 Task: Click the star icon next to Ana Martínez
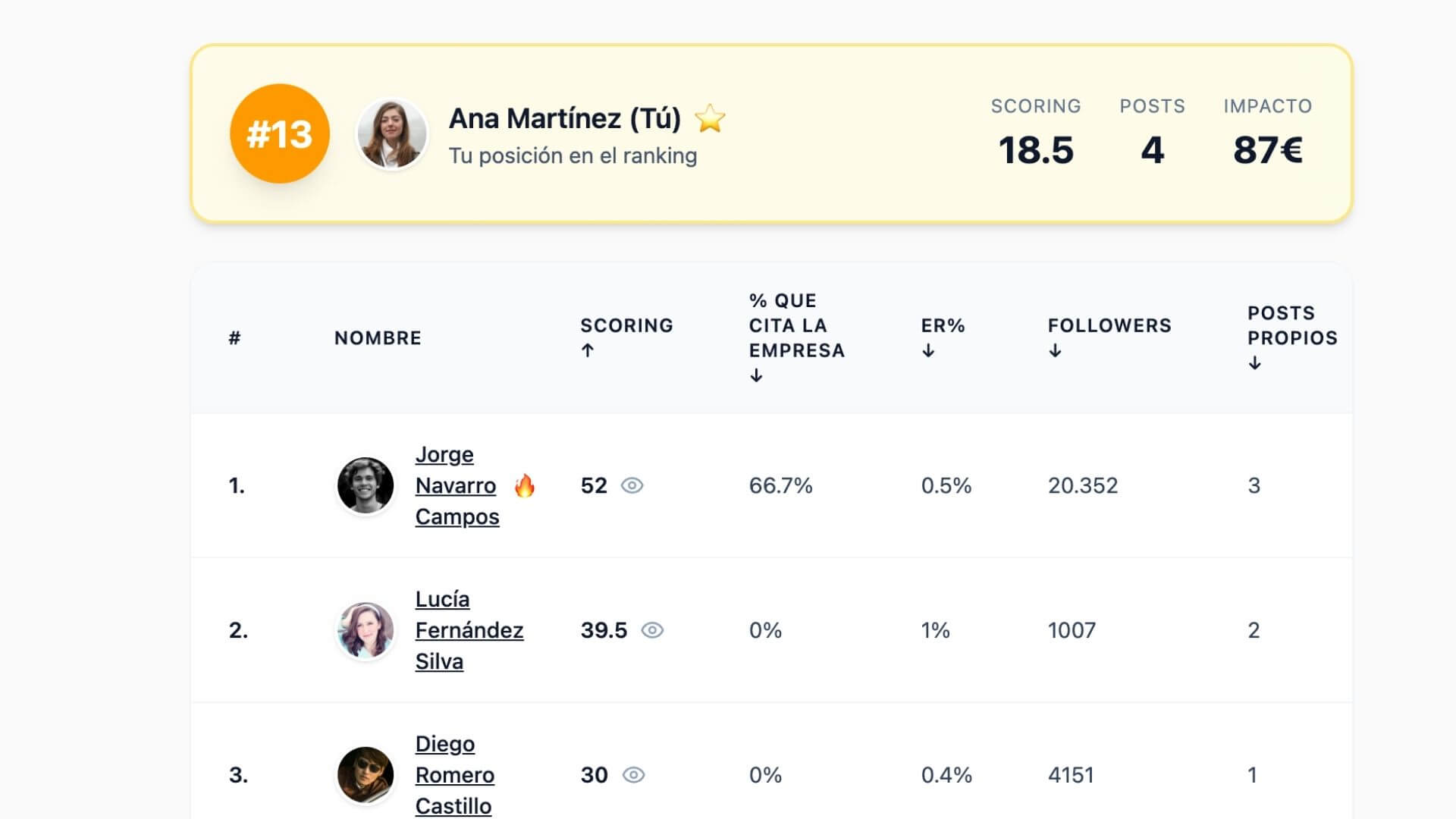[x=710, y=118]
